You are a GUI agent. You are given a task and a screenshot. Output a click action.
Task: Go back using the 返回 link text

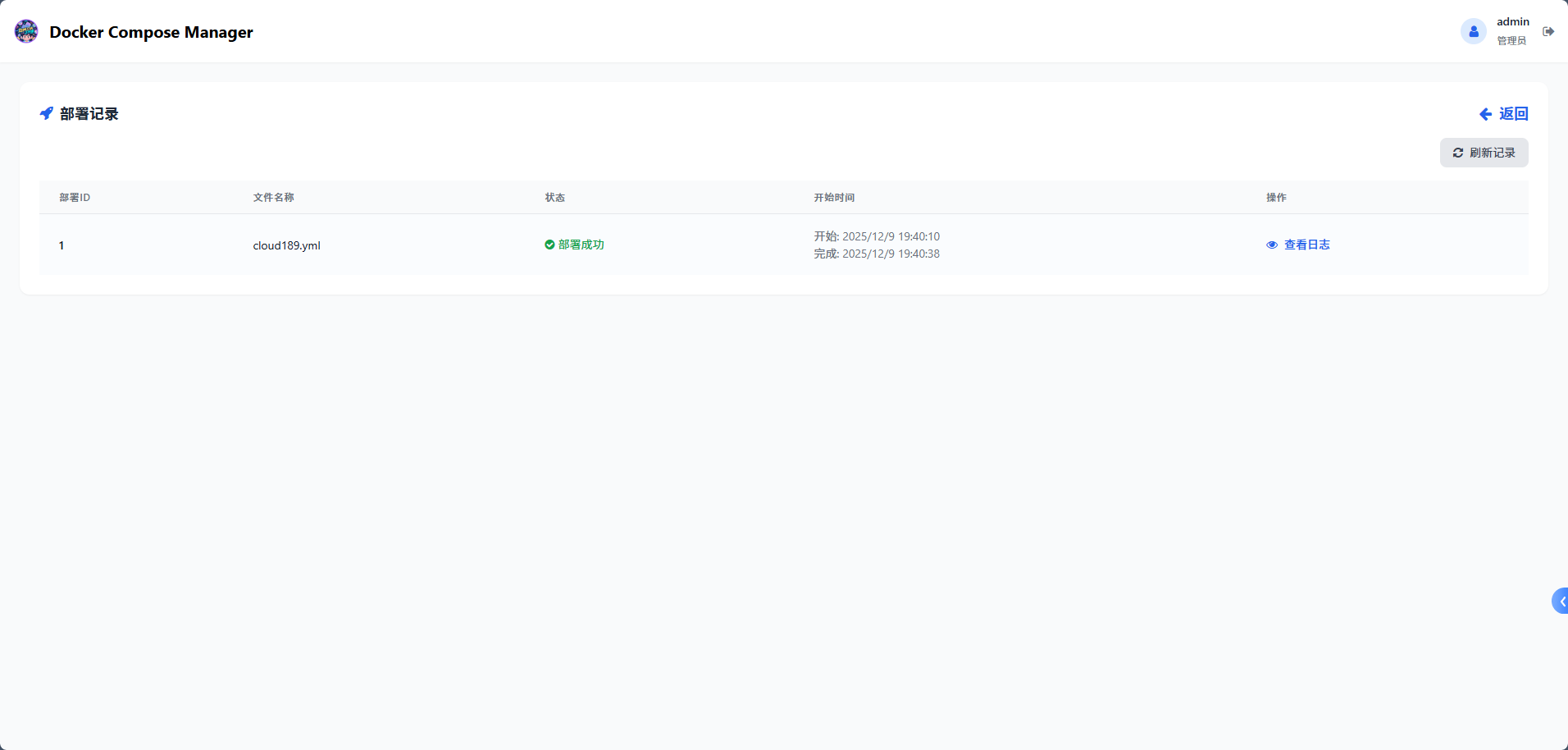point(1513,114)
